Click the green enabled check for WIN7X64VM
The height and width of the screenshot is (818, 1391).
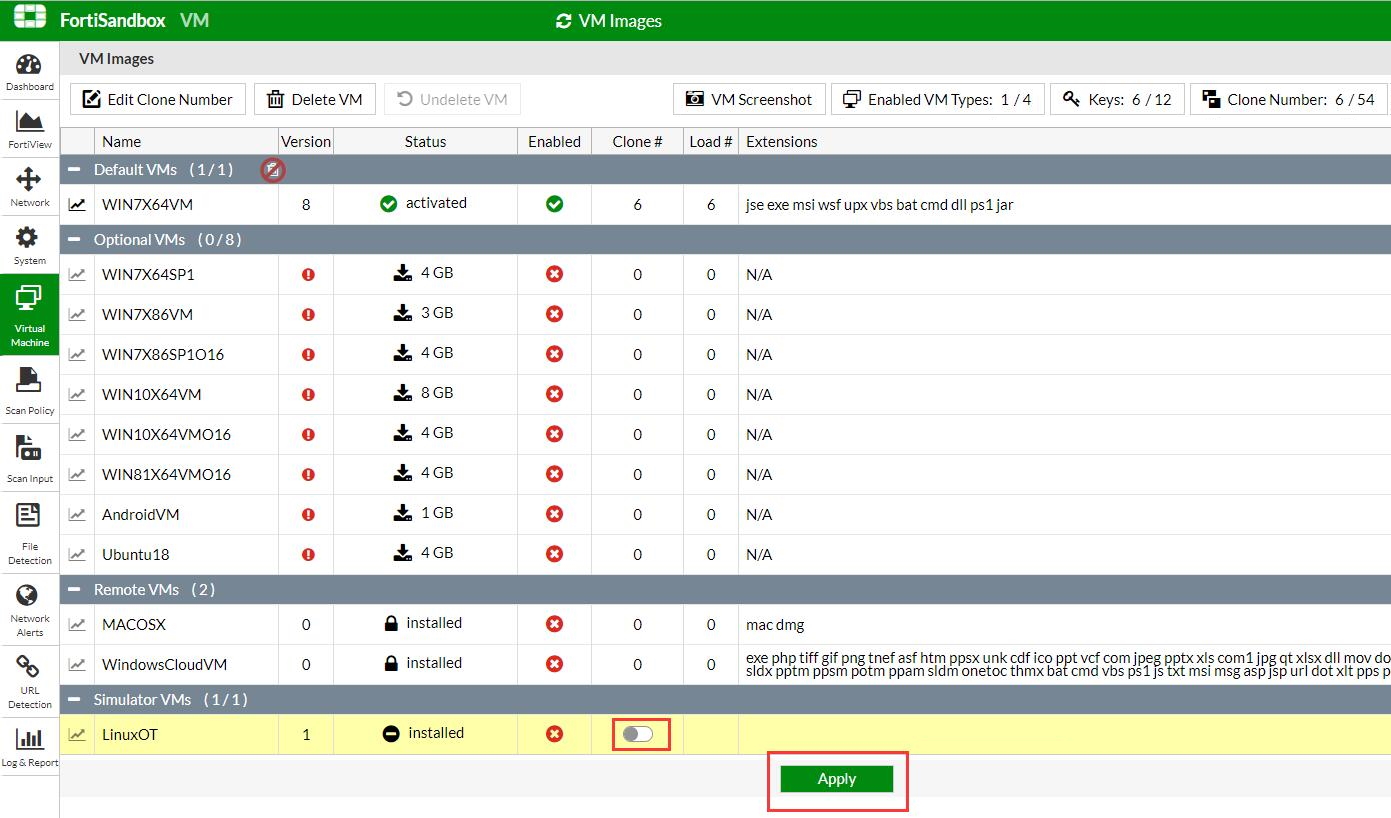pyautogui.click(x=554, y=204)
